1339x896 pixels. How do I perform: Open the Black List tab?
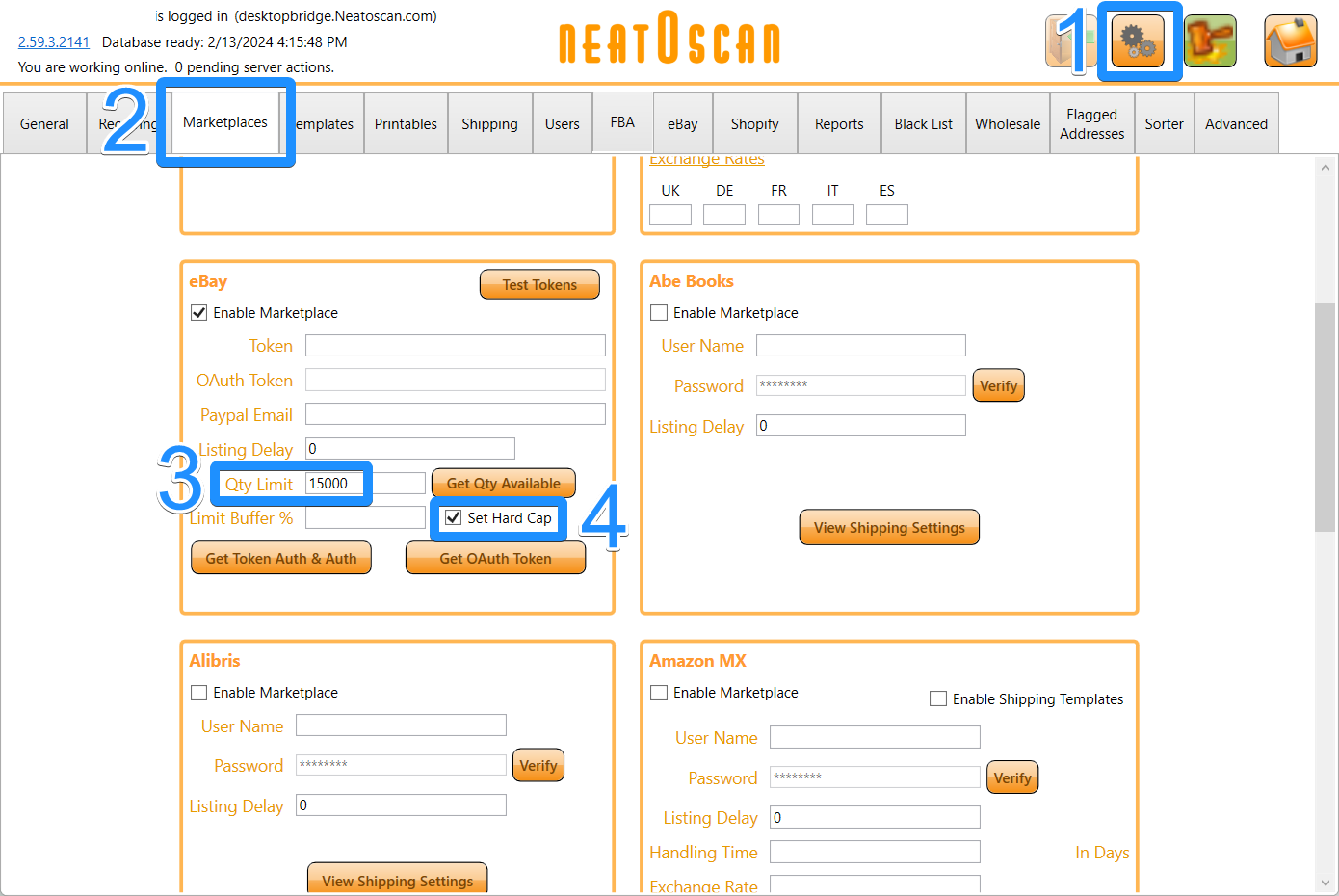(x=924, y=123)
